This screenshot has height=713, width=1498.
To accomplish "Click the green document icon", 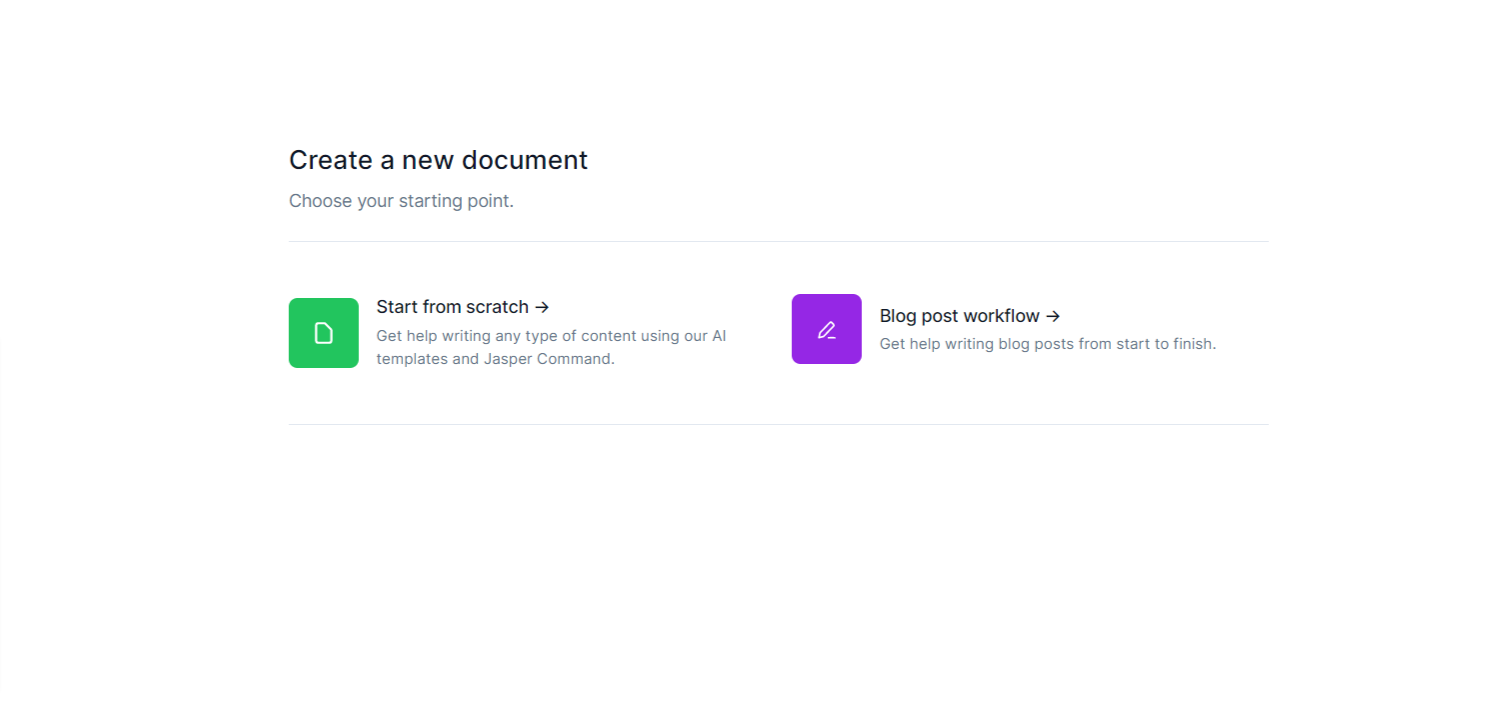I will 323,333.
